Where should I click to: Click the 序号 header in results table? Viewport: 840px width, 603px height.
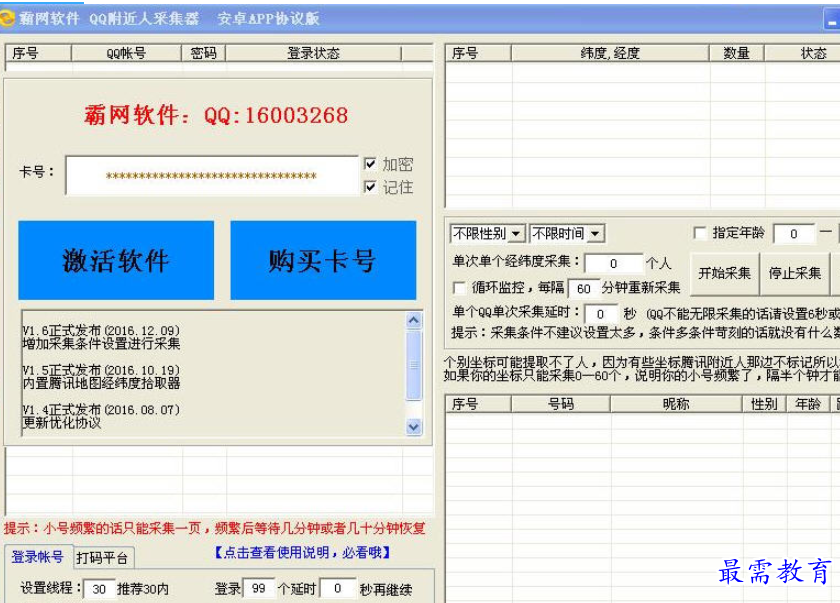[x=478, y=404]
